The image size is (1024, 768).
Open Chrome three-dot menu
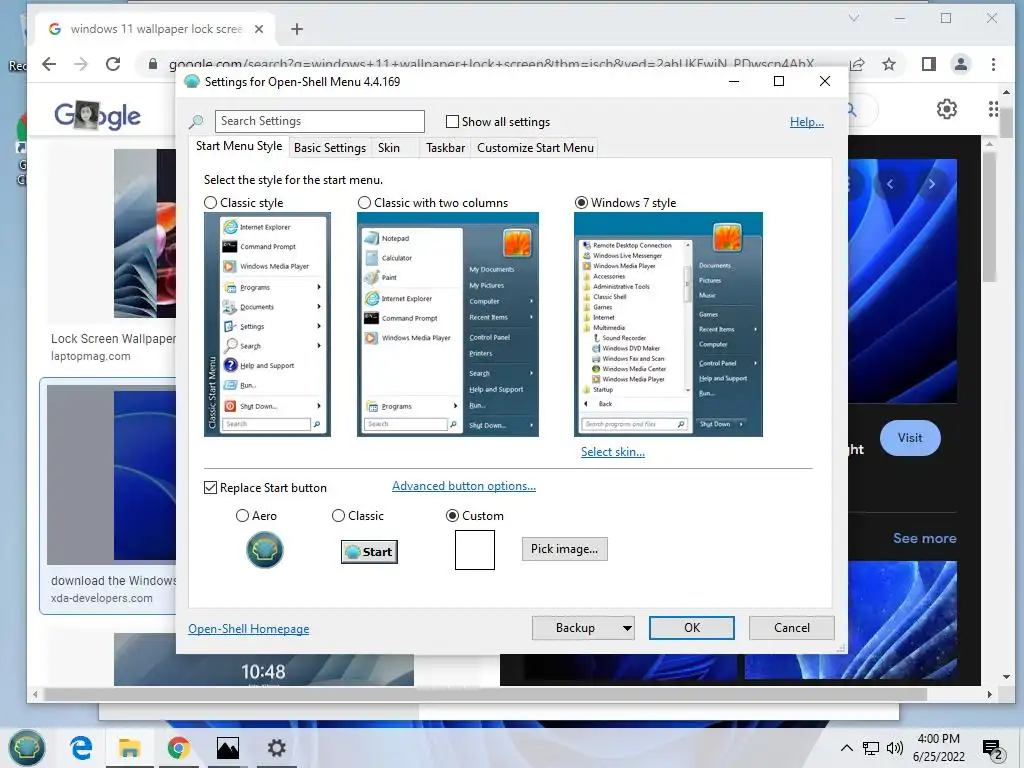[x=993, y=64]
